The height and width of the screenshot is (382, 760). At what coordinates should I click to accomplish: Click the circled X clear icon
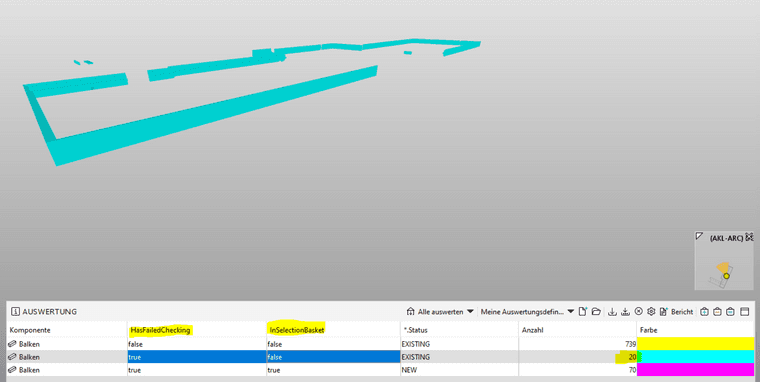638,312
